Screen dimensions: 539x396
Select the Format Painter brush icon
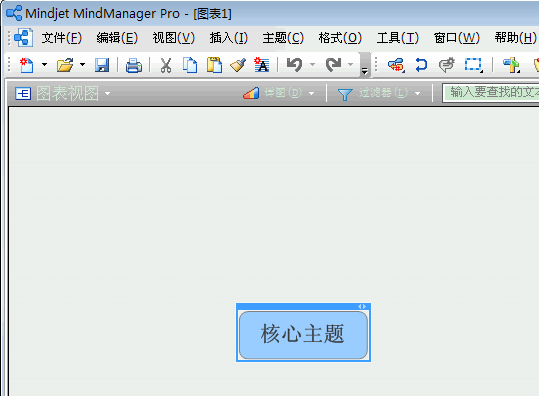coord(238,65)
